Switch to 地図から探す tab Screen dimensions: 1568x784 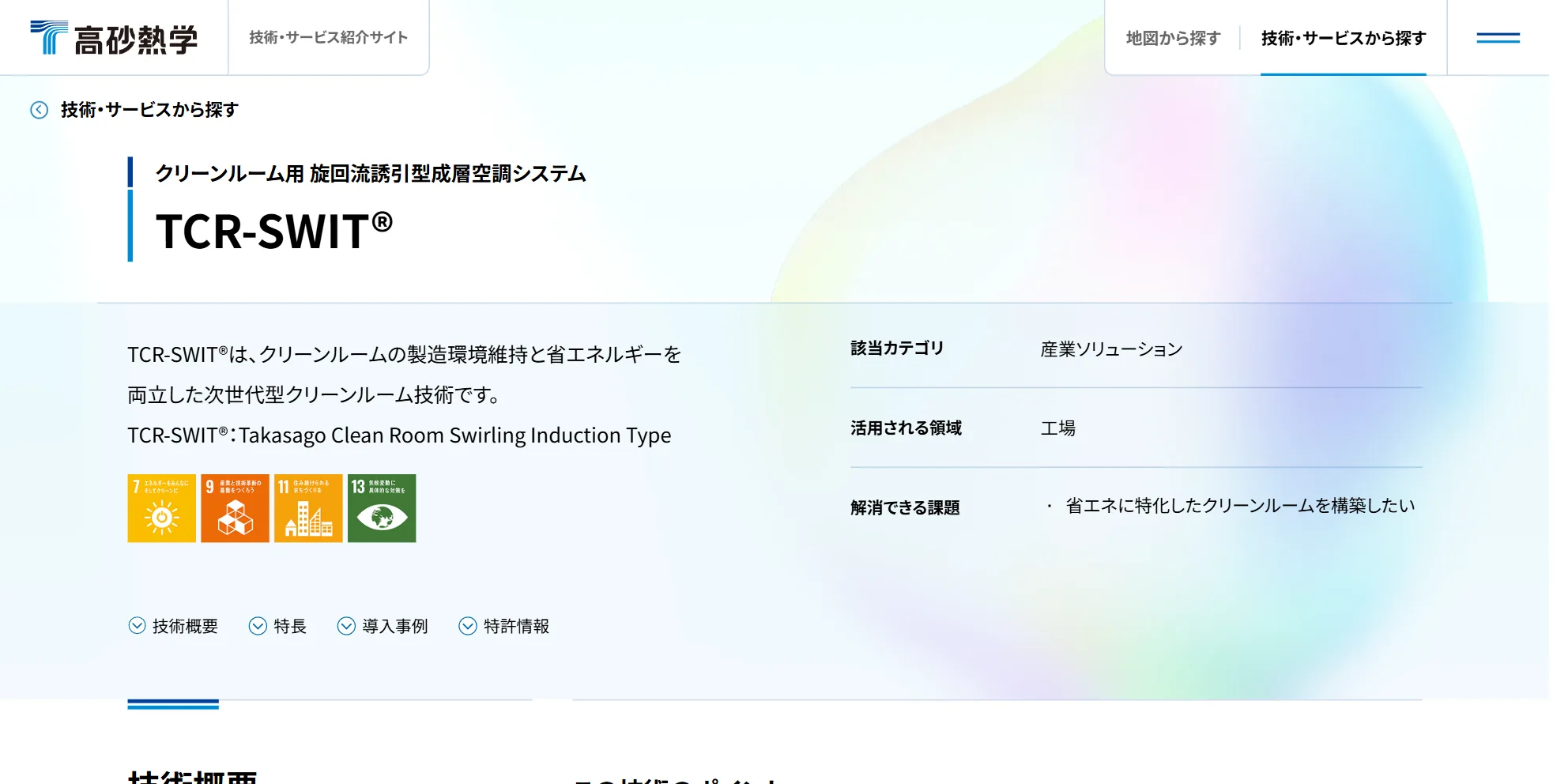1173,38
